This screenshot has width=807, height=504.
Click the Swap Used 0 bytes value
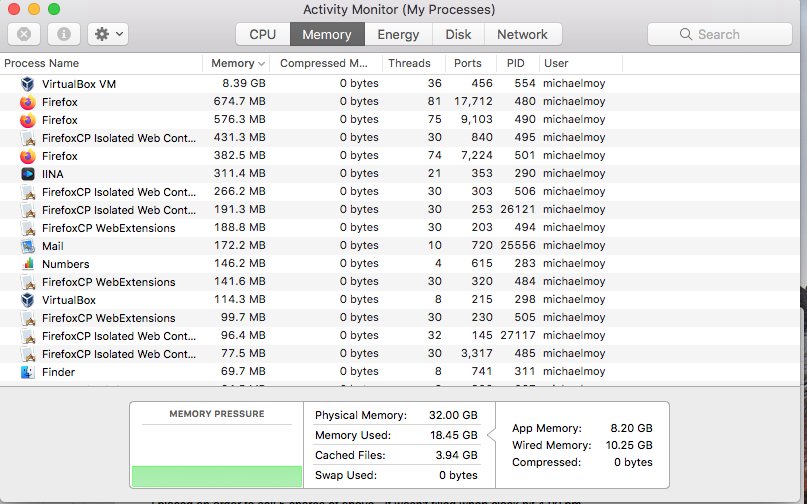click(458, 475)
